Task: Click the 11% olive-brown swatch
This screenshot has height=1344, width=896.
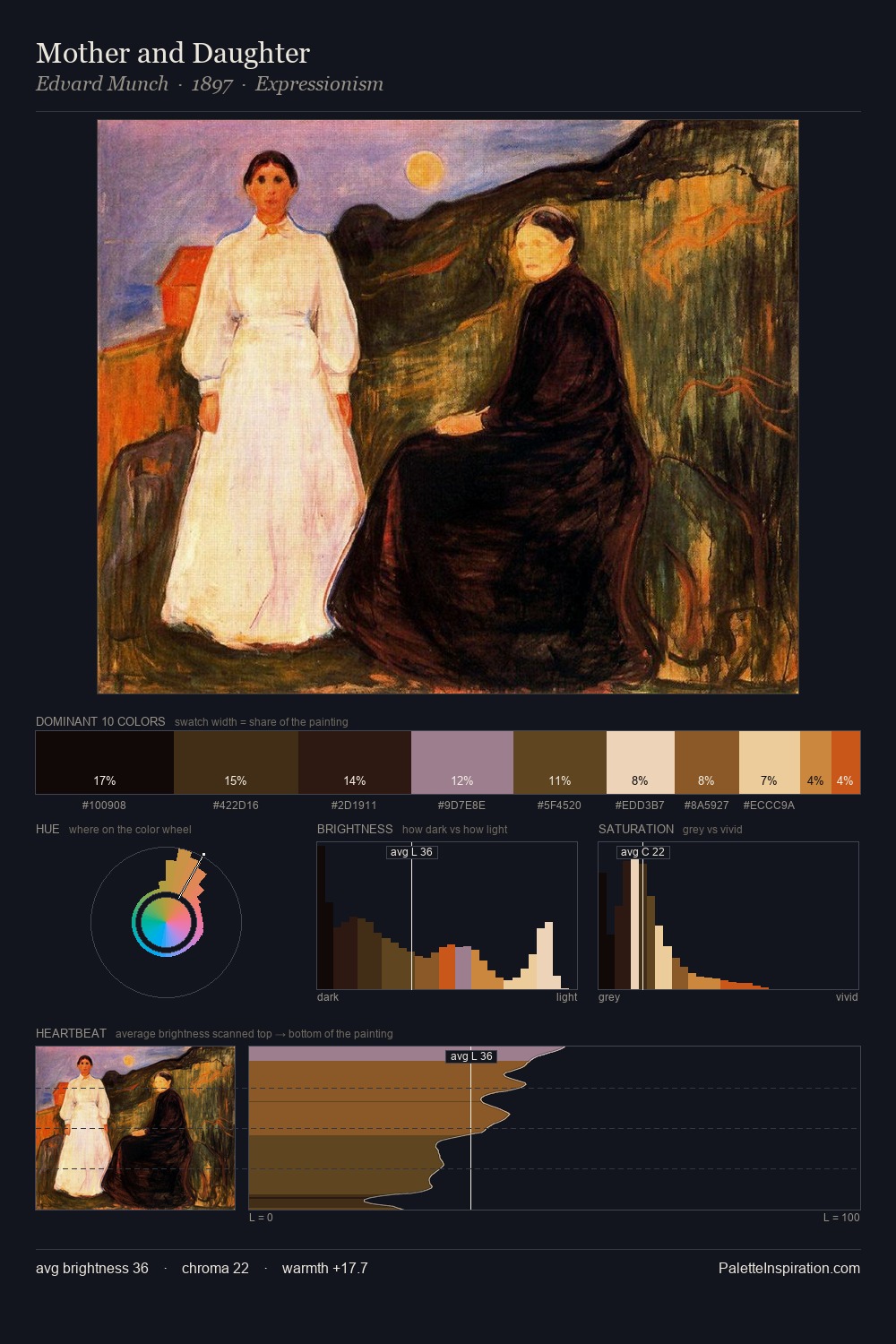Action: pos(560,762)
